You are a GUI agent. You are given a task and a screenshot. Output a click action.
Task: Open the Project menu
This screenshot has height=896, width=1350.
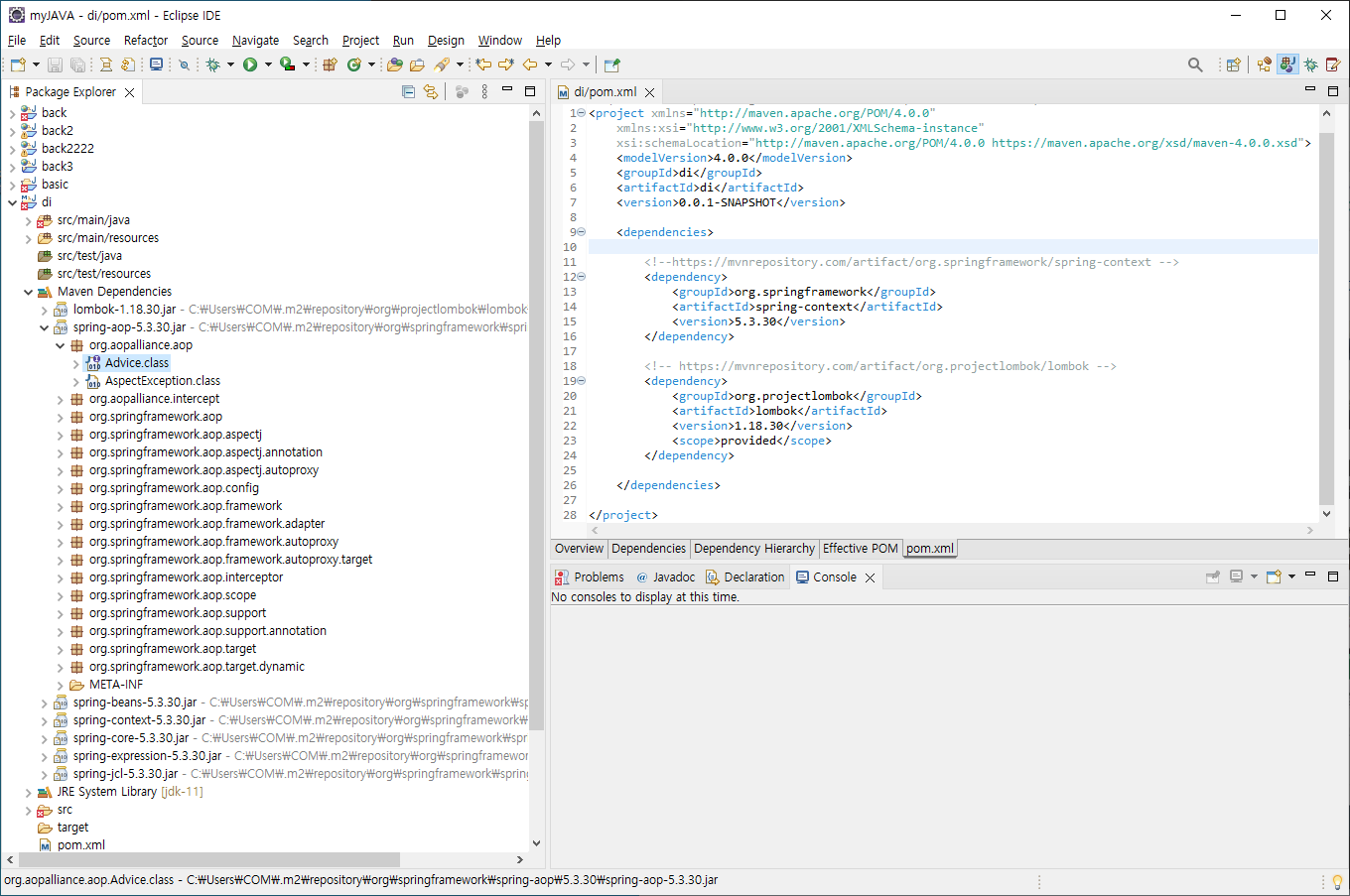360,40
